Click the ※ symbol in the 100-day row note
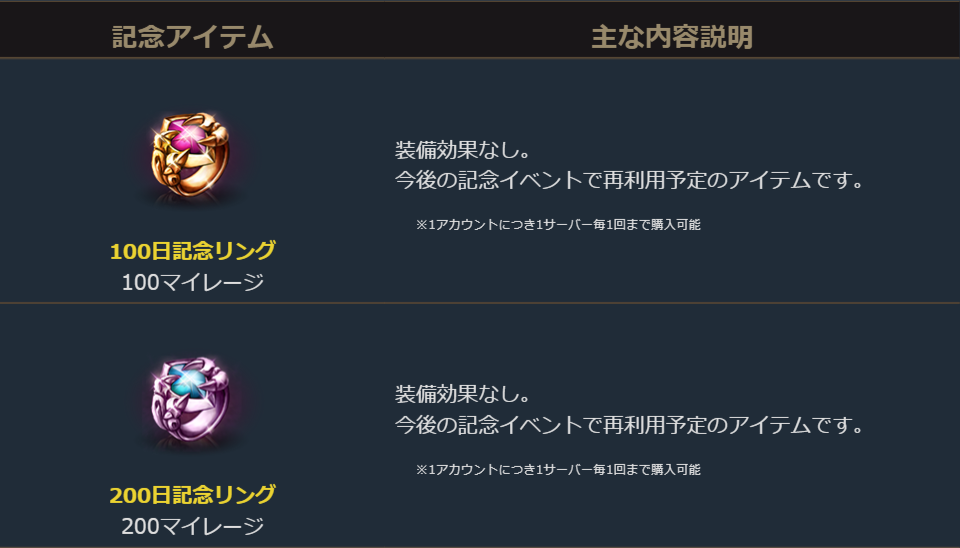The height and width of the screenshot is (548, 960). pyautogui.click(x=421, y=225)
